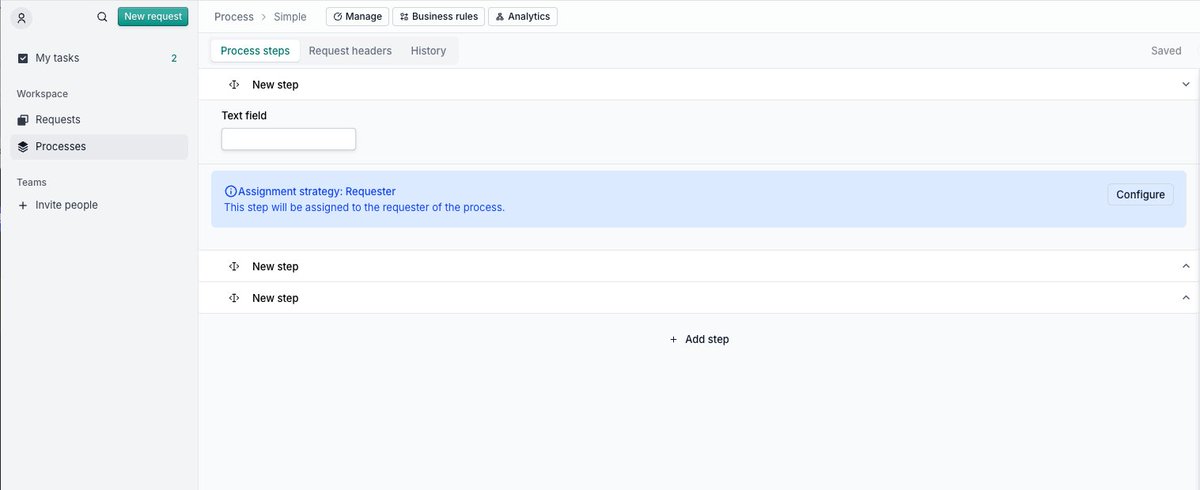Click drag handle of the last New step
The image size is (1200, 490).
pyautogui.click(x=234, y=298)
